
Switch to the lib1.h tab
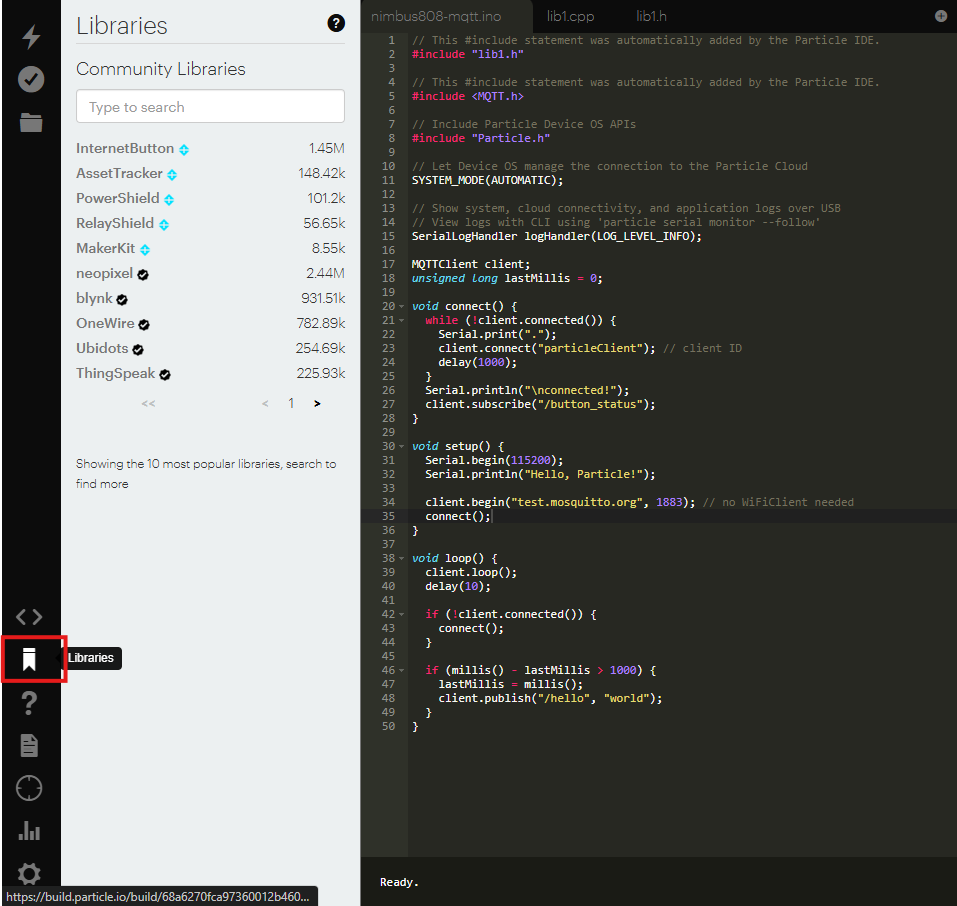pyautogui.click(x=651, y=16)
